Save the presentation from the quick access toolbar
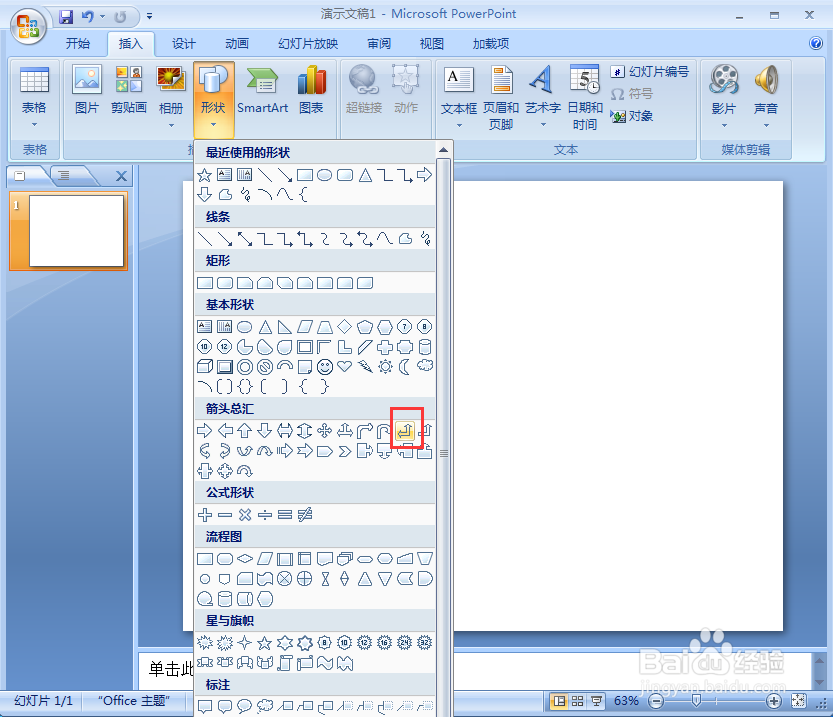This screenshot has height=717, width=833. coord(66,17)
